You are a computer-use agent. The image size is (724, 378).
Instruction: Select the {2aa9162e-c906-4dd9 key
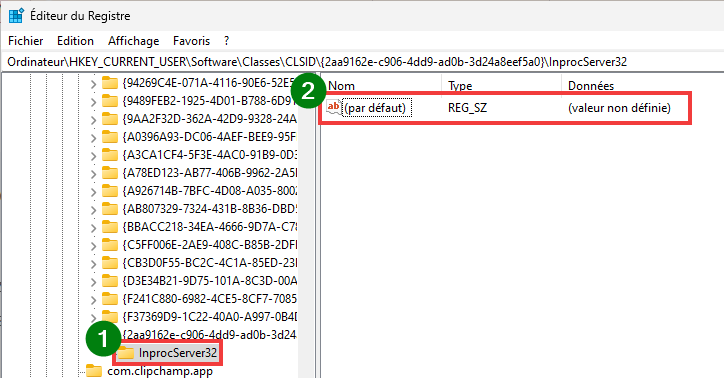[209, 335]
